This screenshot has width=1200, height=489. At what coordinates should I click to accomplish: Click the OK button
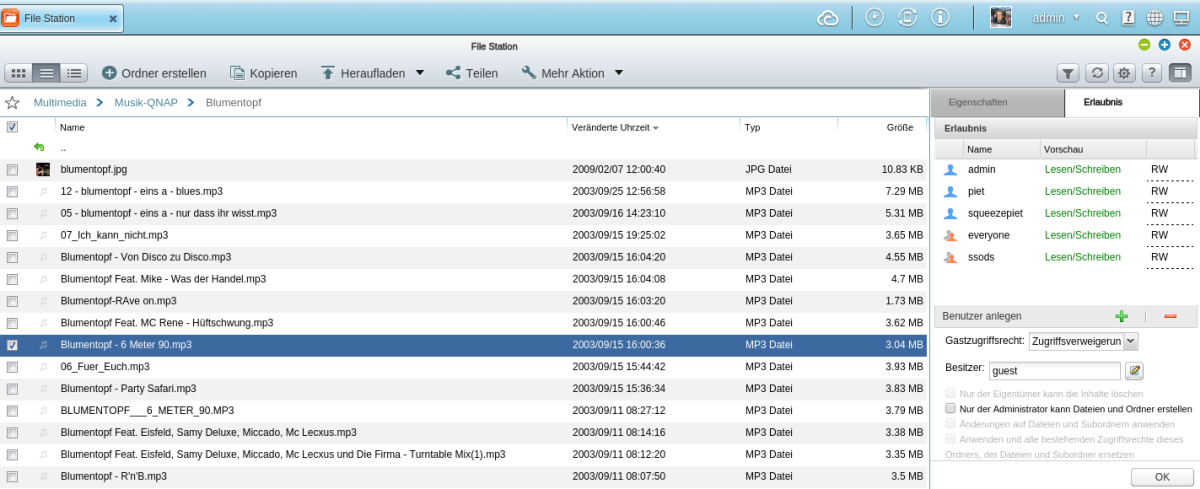click(x=1161, y=477)
